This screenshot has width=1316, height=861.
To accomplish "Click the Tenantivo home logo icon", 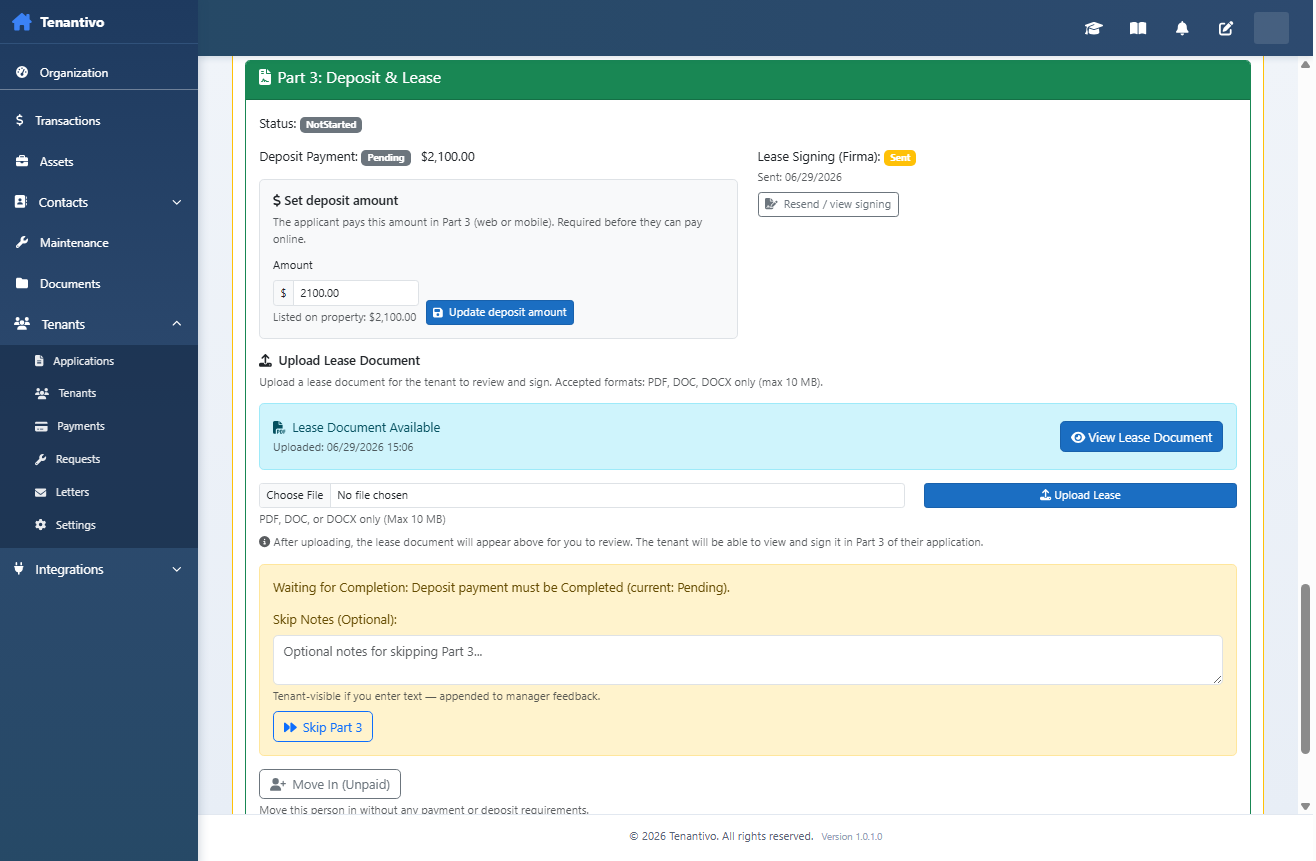I will [22, 22].
